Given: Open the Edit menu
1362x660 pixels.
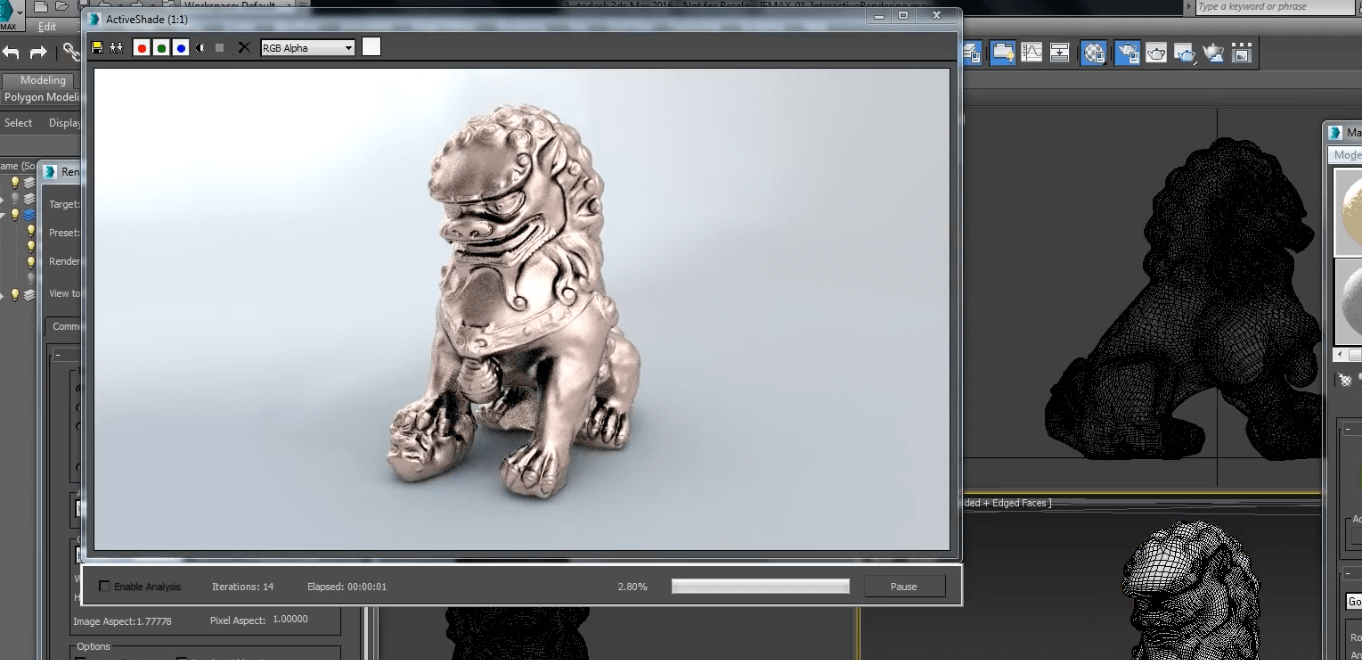Looking at the screenshot, I should click(x=47, y=27).
